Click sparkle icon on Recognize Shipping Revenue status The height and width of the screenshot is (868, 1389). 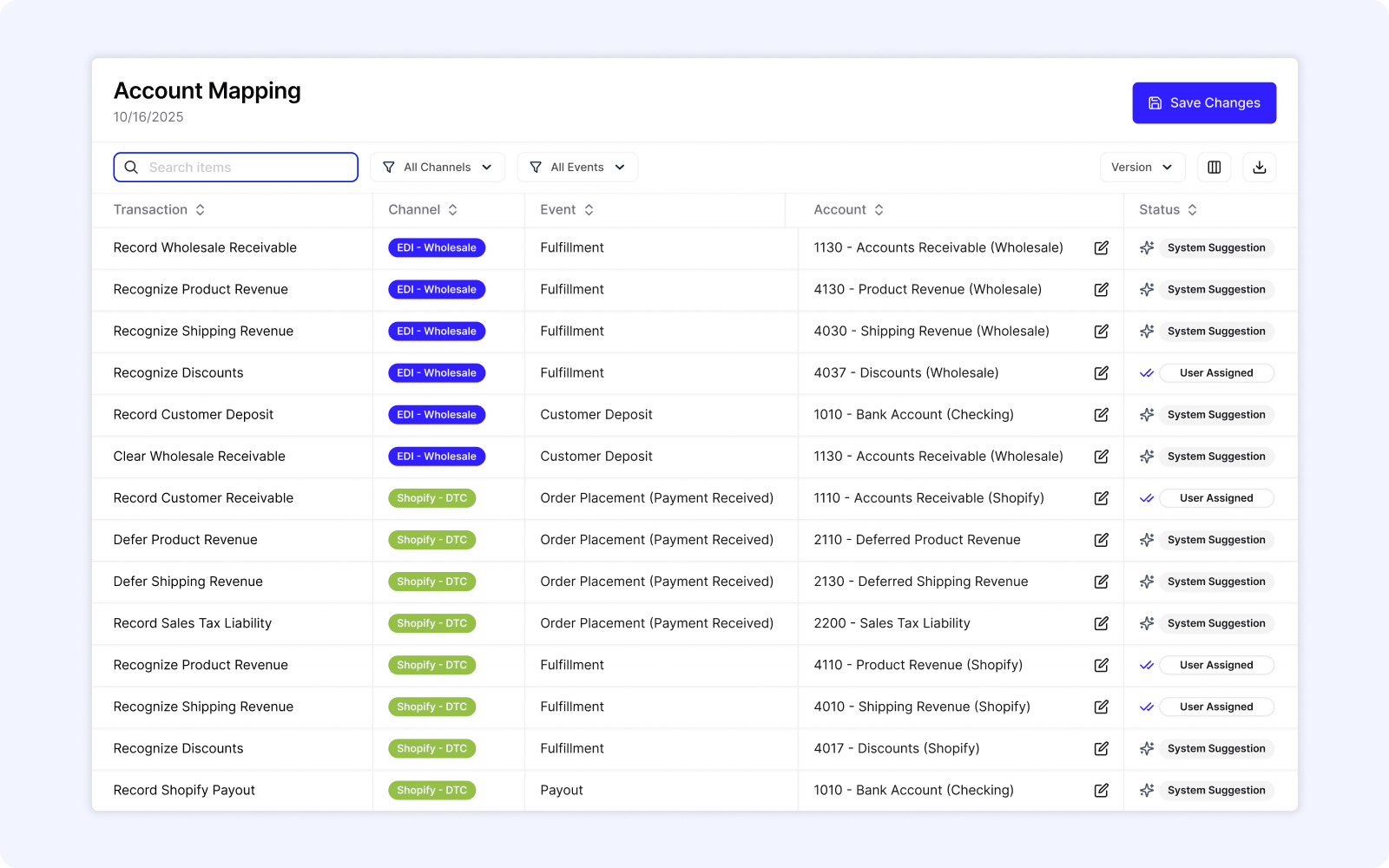coord(1147,331)
